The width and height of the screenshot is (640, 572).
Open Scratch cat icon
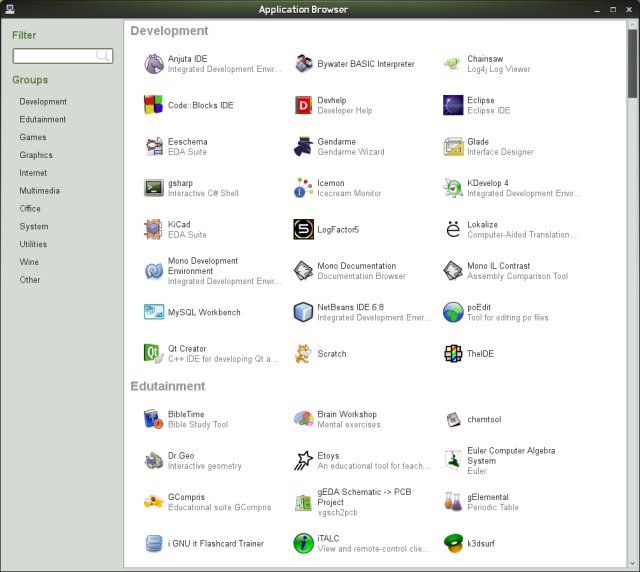[x=303, y=353]
